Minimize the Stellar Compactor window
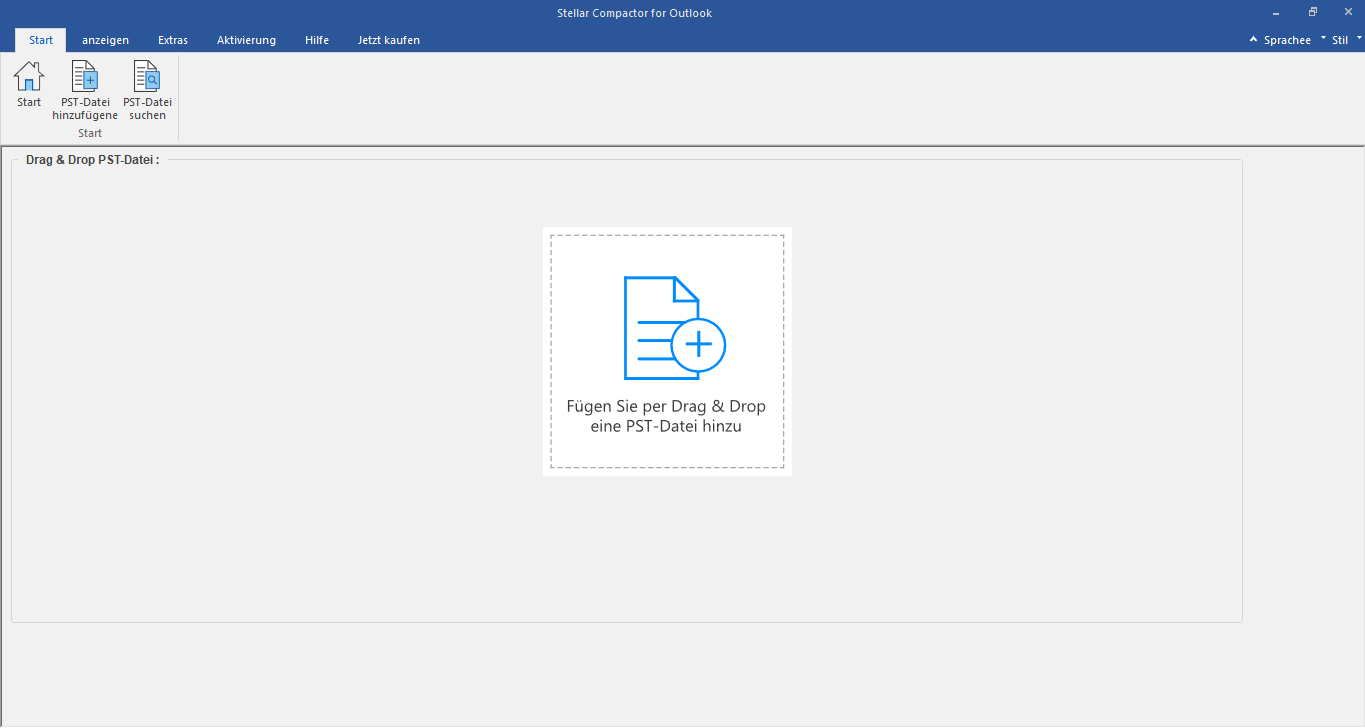 click(1275, 12)
